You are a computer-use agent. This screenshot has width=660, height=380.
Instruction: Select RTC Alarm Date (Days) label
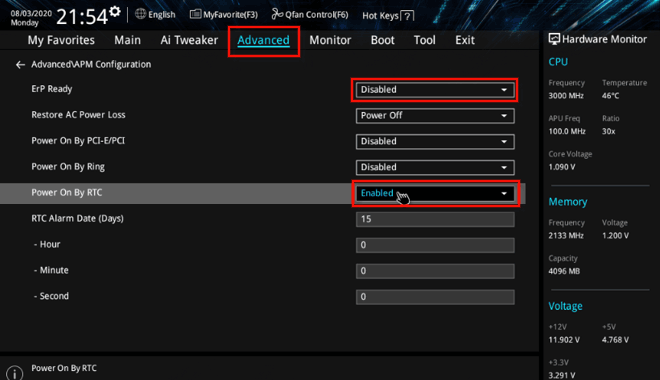click(x=77, y=218)
